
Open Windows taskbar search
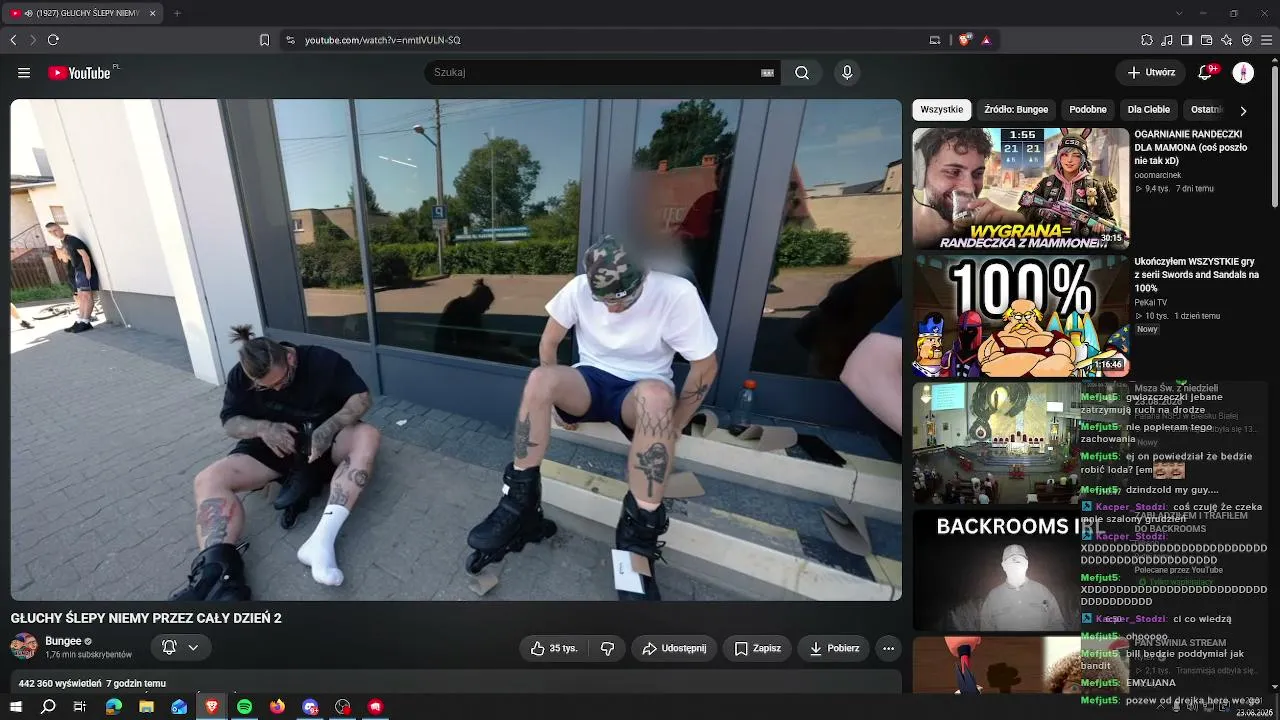tap(48, 706)
